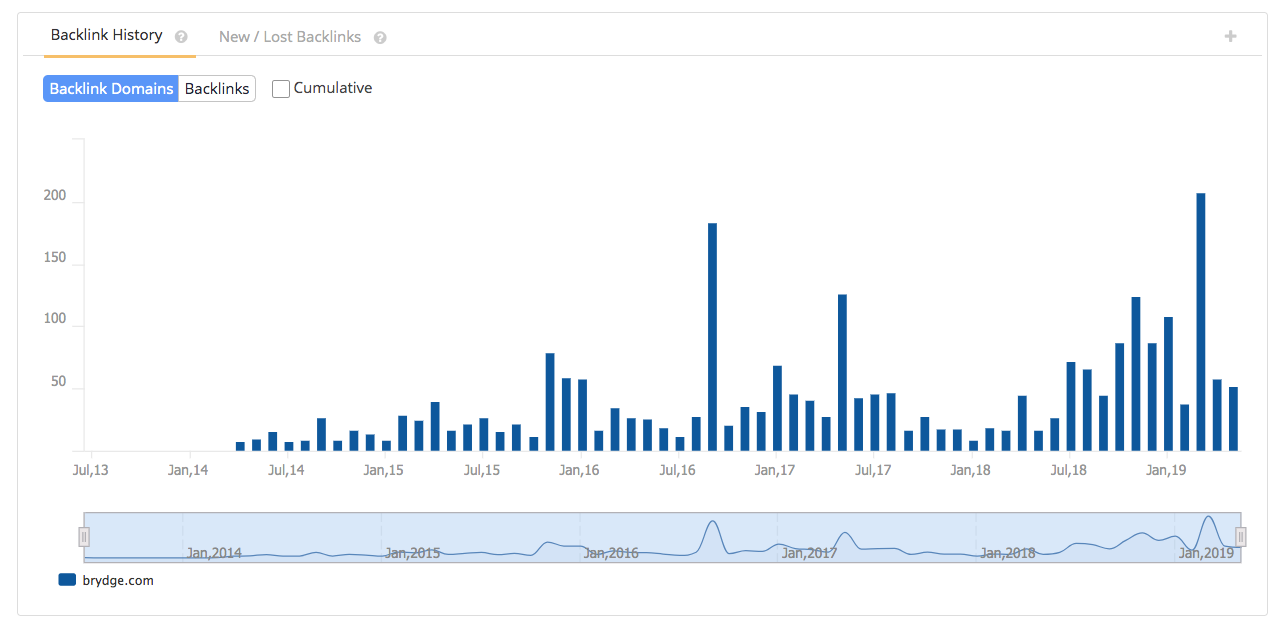Enable the Cumulative checkbox
Screen dimensions: 1285x624
281,88
